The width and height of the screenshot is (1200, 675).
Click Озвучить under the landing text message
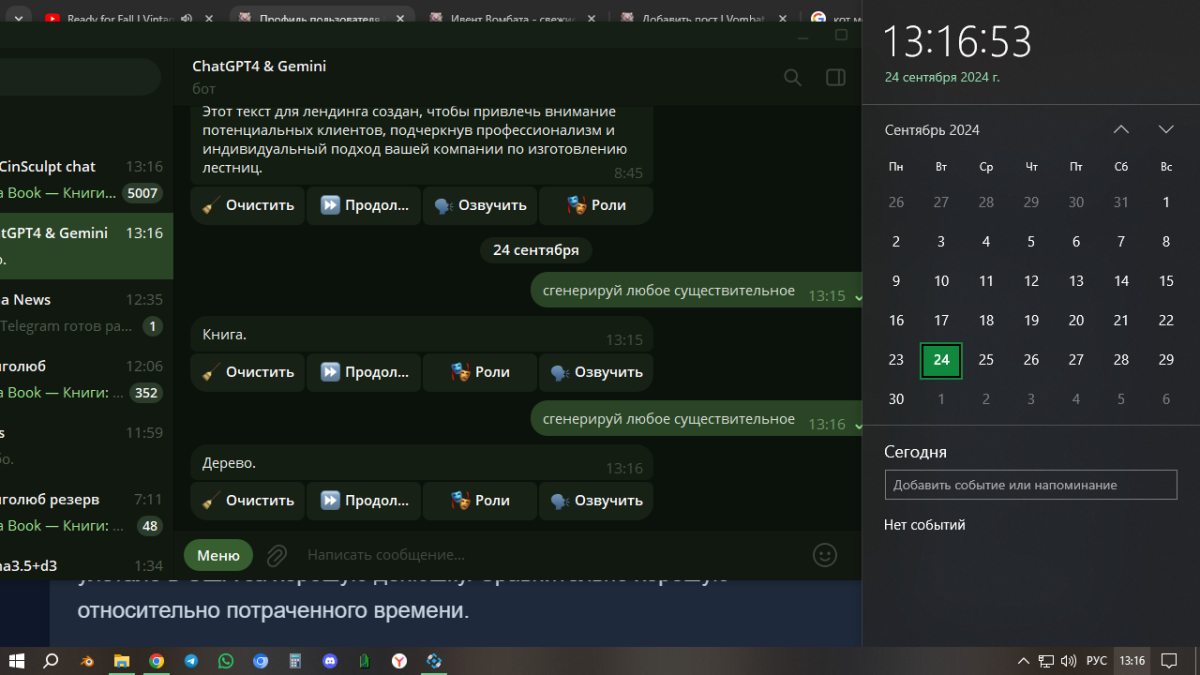pos(480,205)
